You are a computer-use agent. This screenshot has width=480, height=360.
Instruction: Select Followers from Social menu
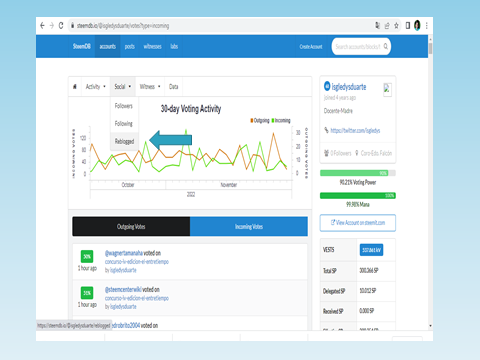click(x=124, y=106)
